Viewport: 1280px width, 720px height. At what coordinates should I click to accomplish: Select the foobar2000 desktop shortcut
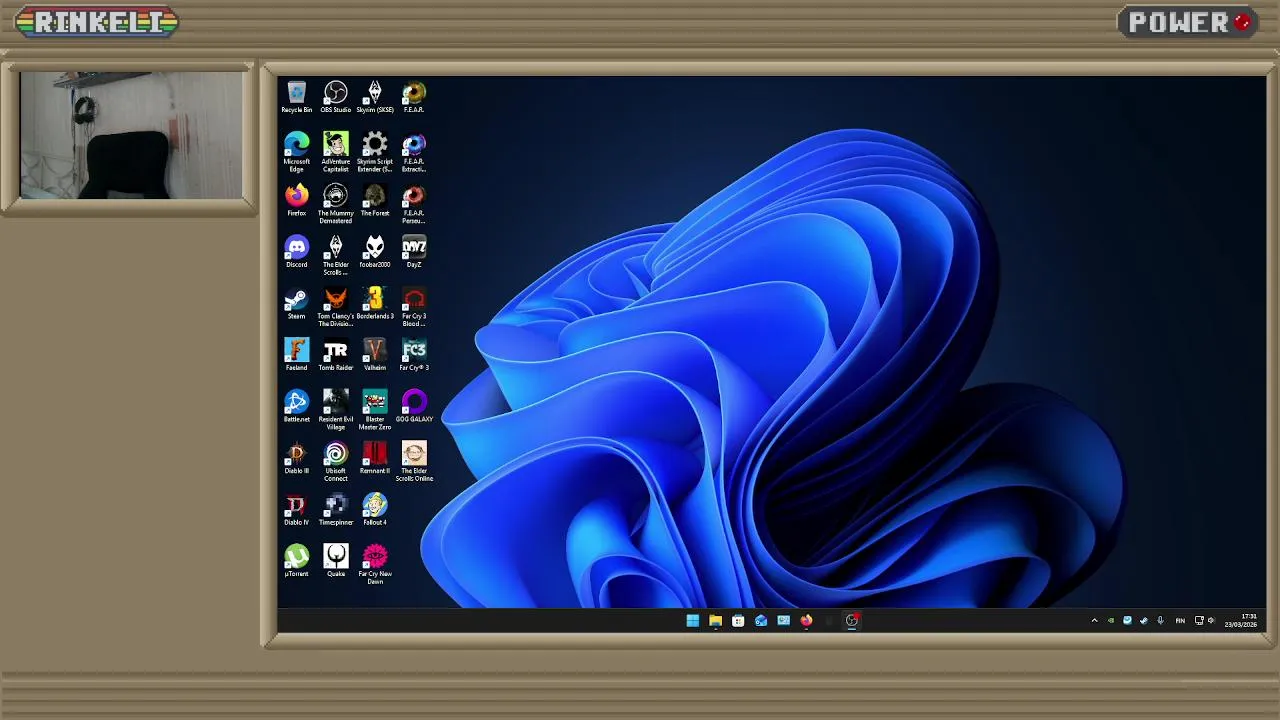375,252
